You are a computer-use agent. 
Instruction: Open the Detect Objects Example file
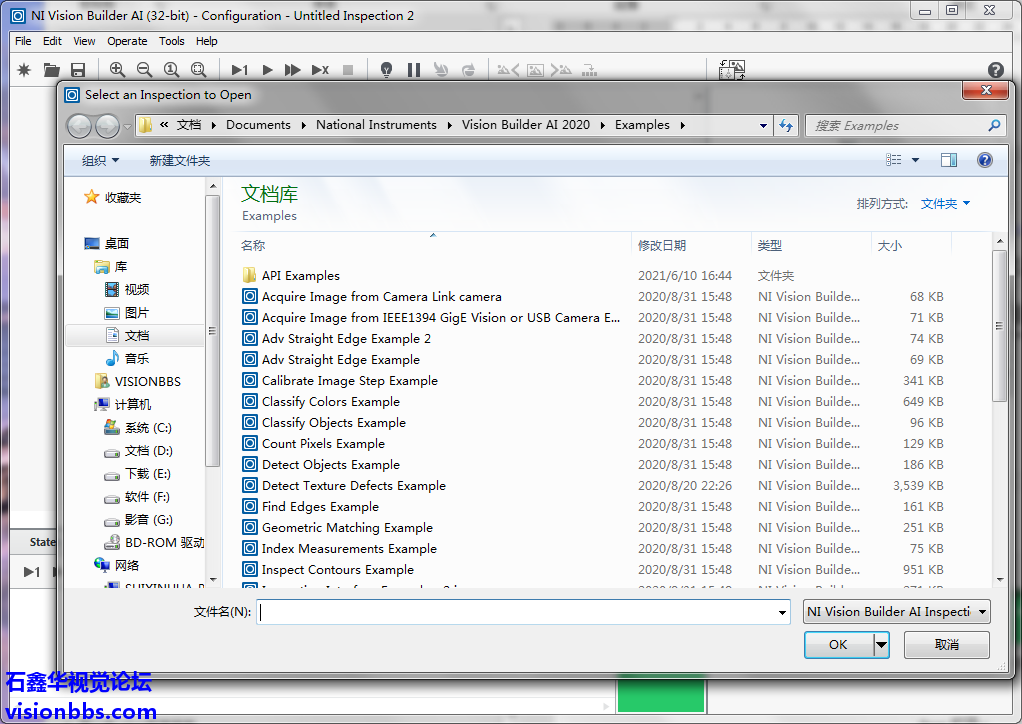coord(330,465)
